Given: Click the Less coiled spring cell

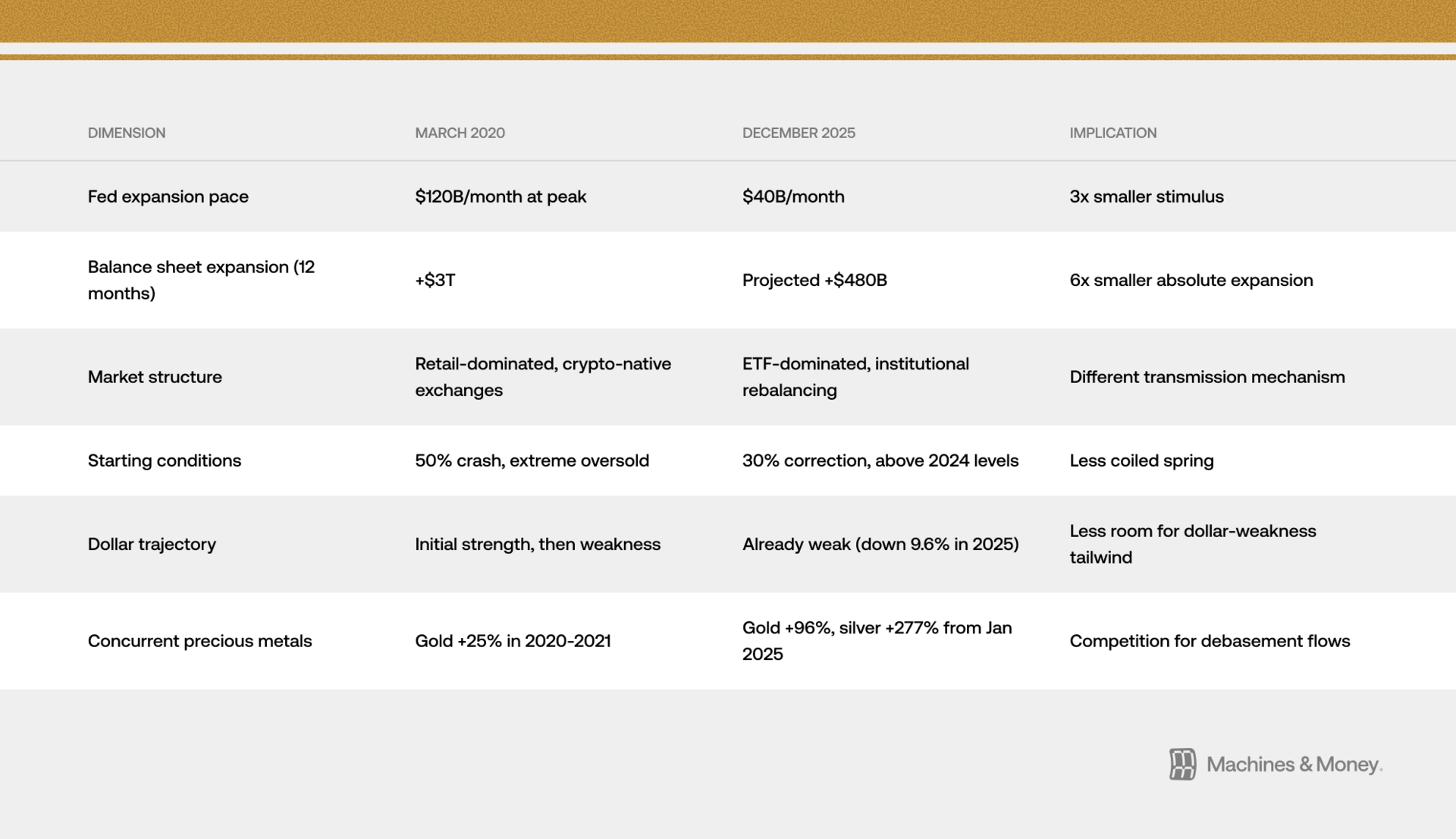Looking at the screenshot, I should pyautogui.click(x=1141, y=460).
